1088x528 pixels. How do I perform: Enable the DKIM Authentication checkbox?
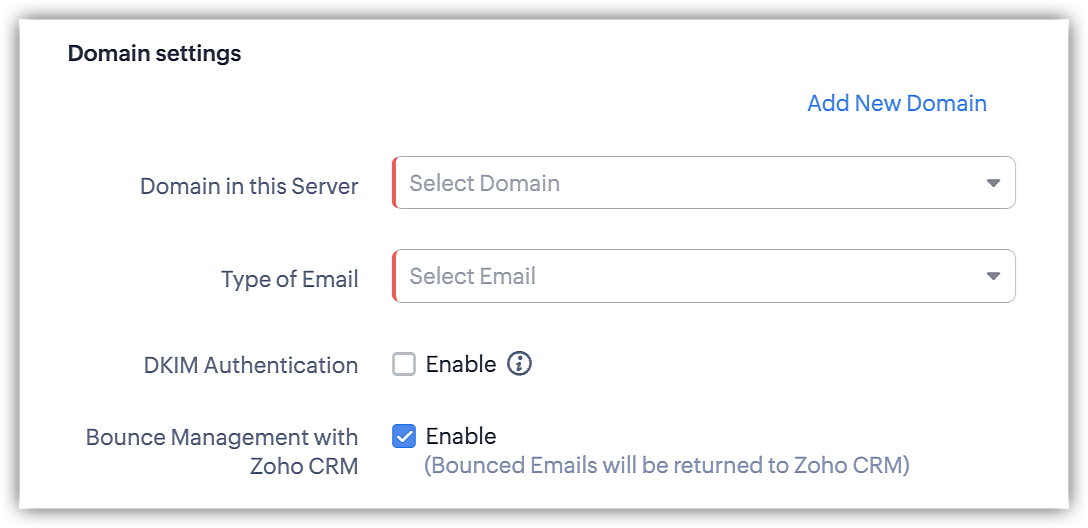coord(404,364)
